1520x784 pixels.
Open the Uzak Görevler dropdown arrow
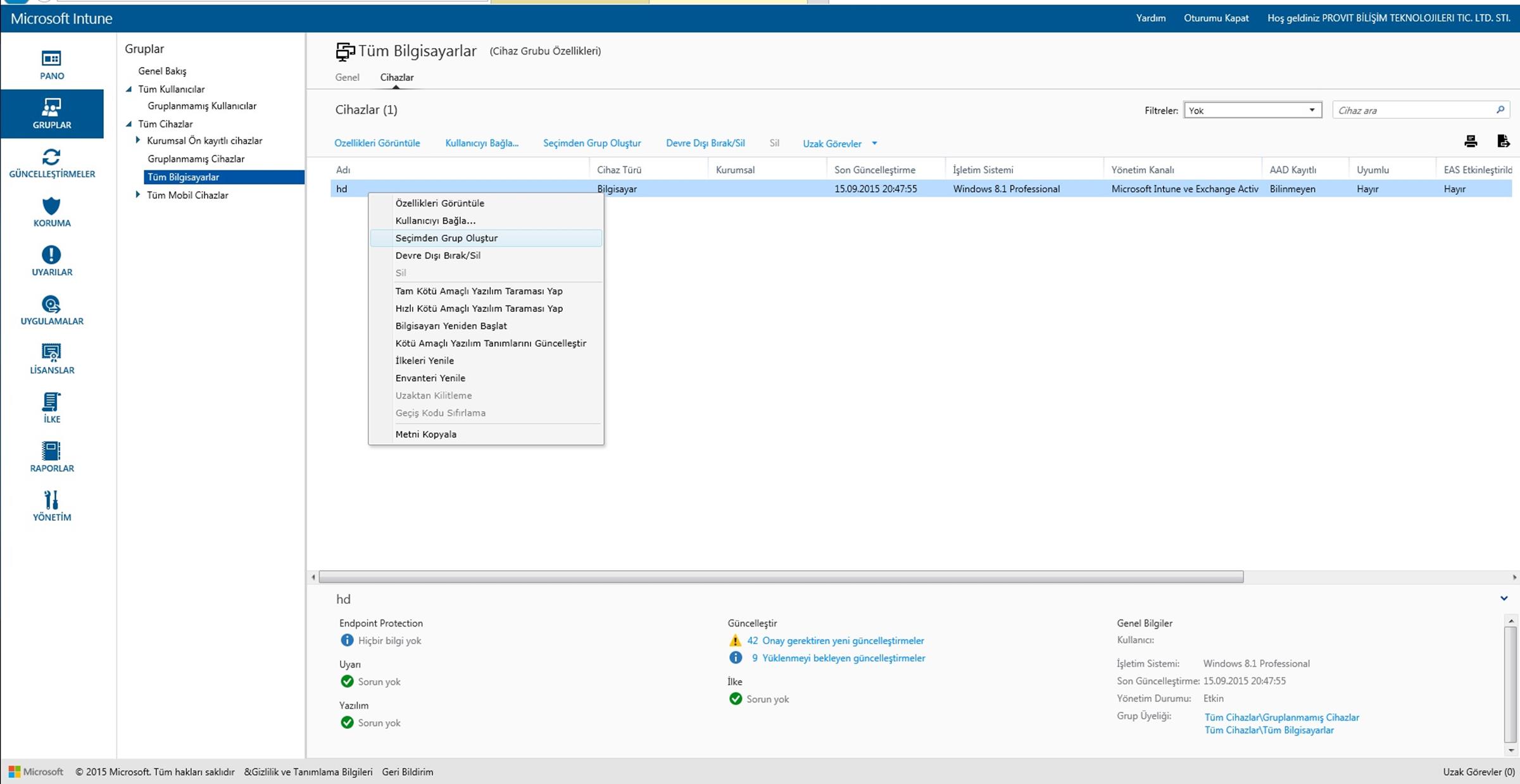point(875,144)
